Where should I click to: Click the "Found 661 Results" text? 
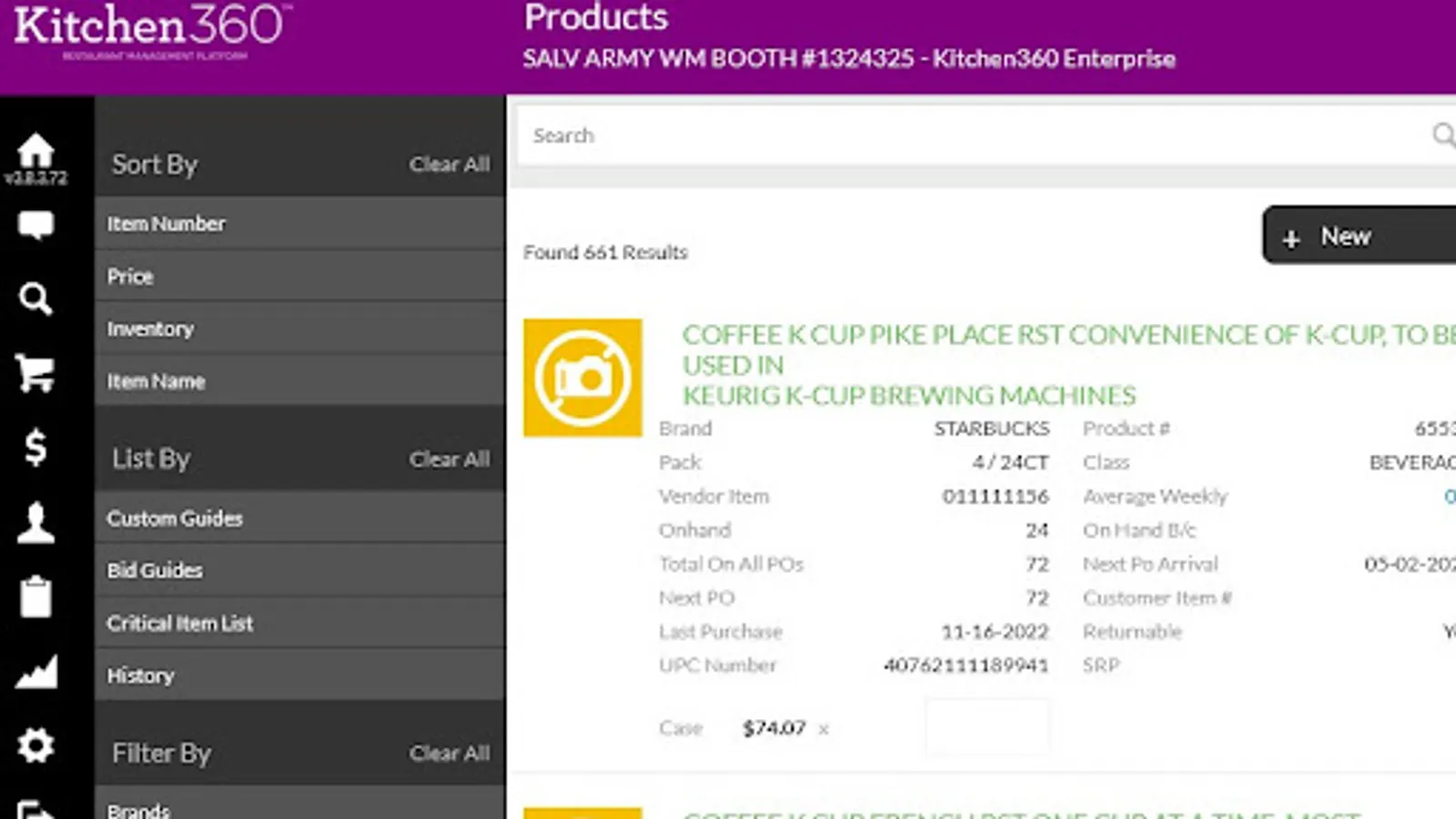pos(605,253)
